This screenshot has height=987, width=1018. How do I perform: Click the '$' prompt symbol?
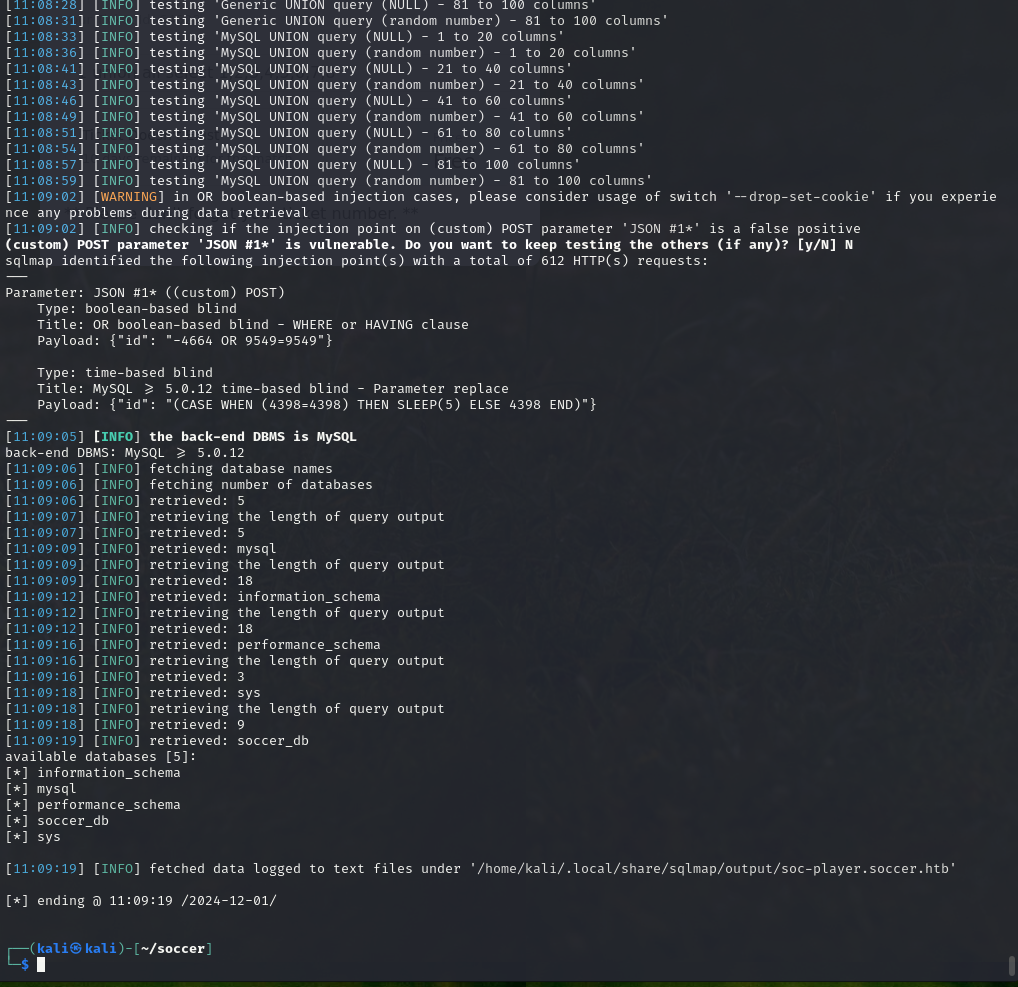tap(25, 965)
